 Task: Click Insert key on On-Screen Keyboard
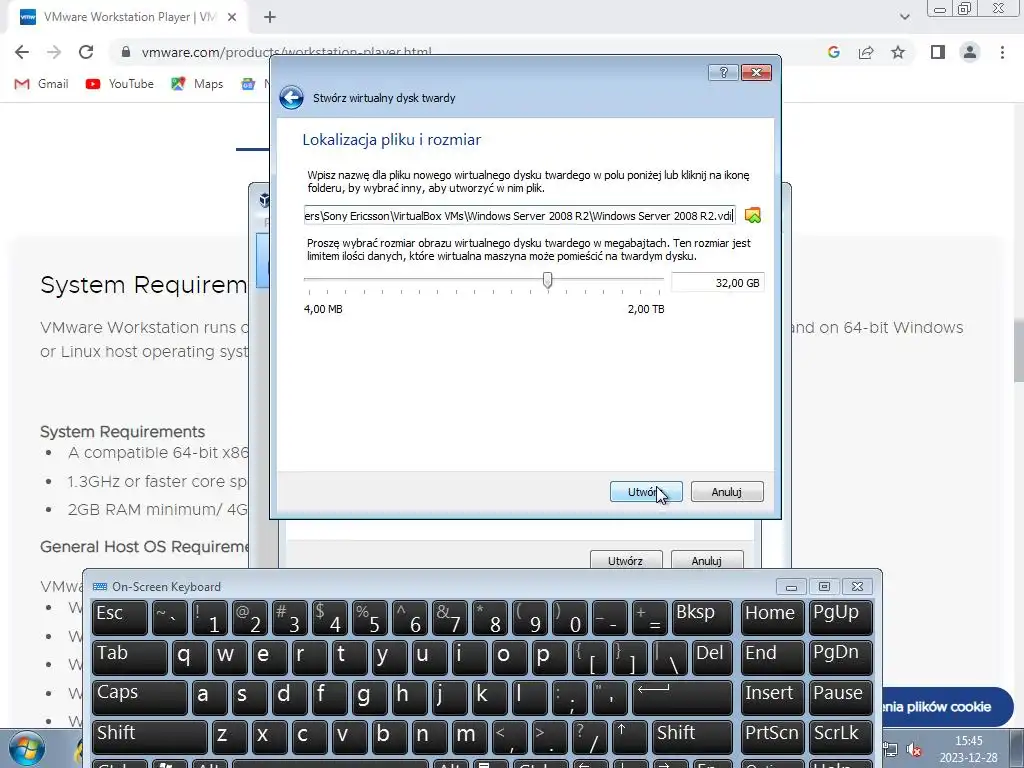pyautogui.click(x=773, y=697)
